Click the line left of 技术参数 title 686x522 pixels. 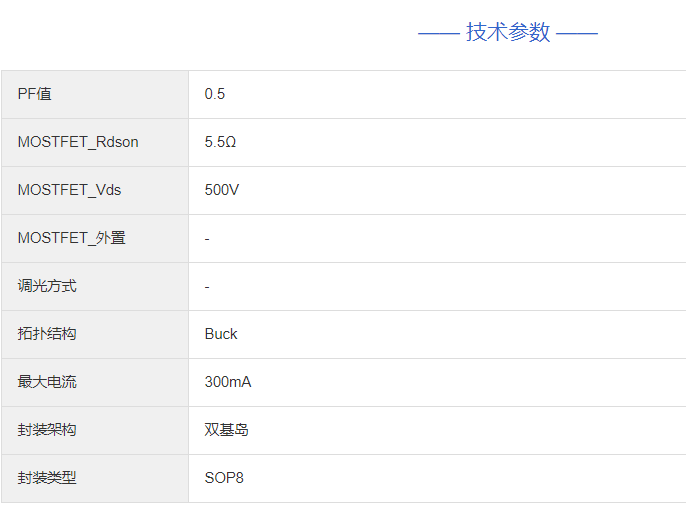tap(438, 33)
